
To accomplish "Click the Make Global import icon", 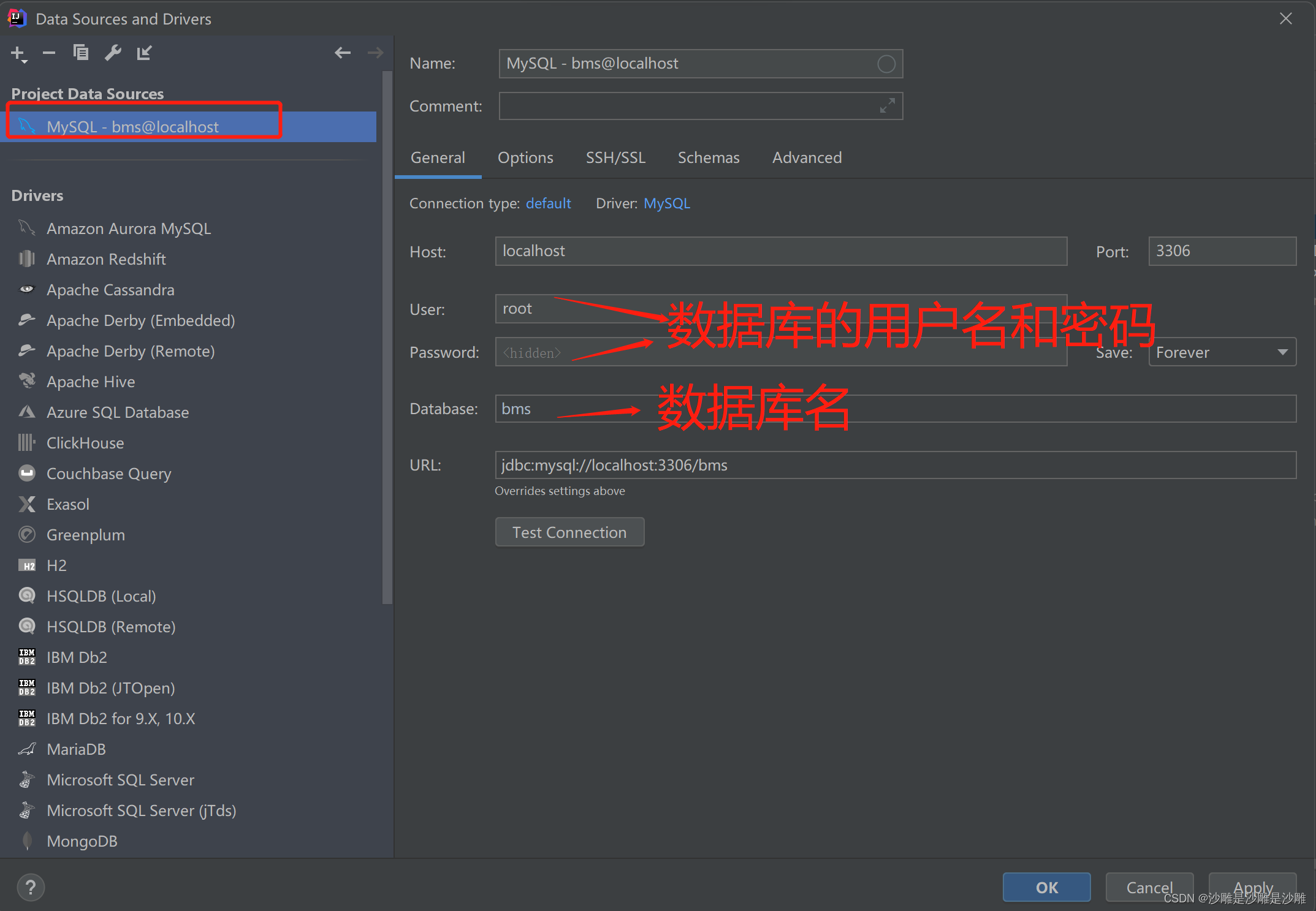I will [144, 53].
